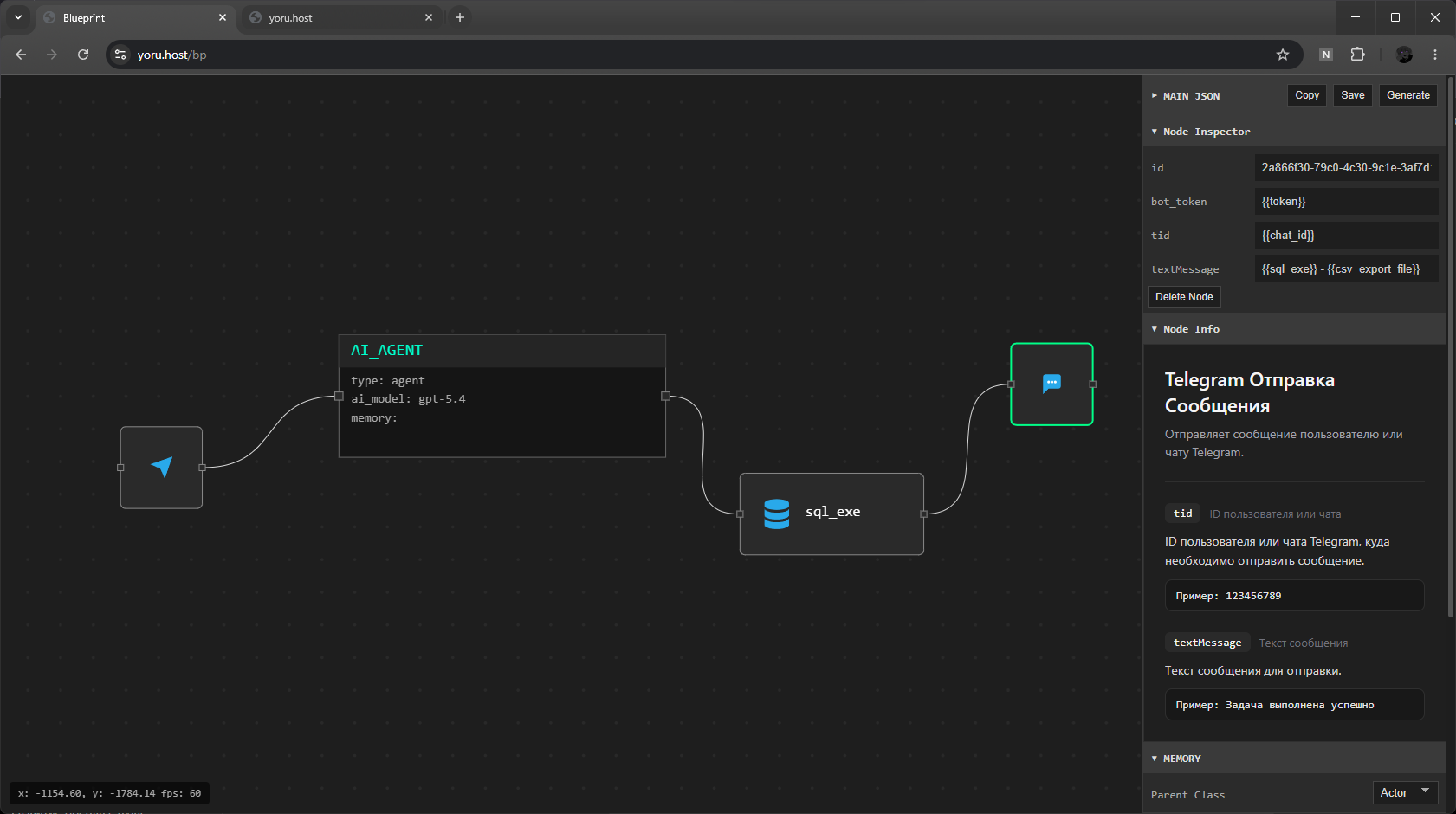Image resolution: width=1456 pixels, height=814 pixels.
Task: Click the sql_exe node input port
Action: click(x=740, y=514)
